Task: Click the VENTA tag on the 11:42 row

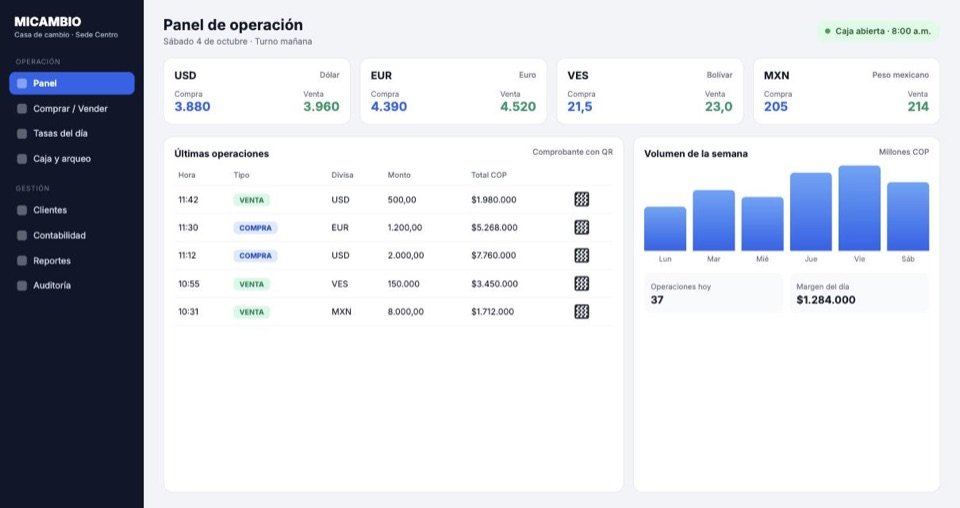Action: click(252, 200)
